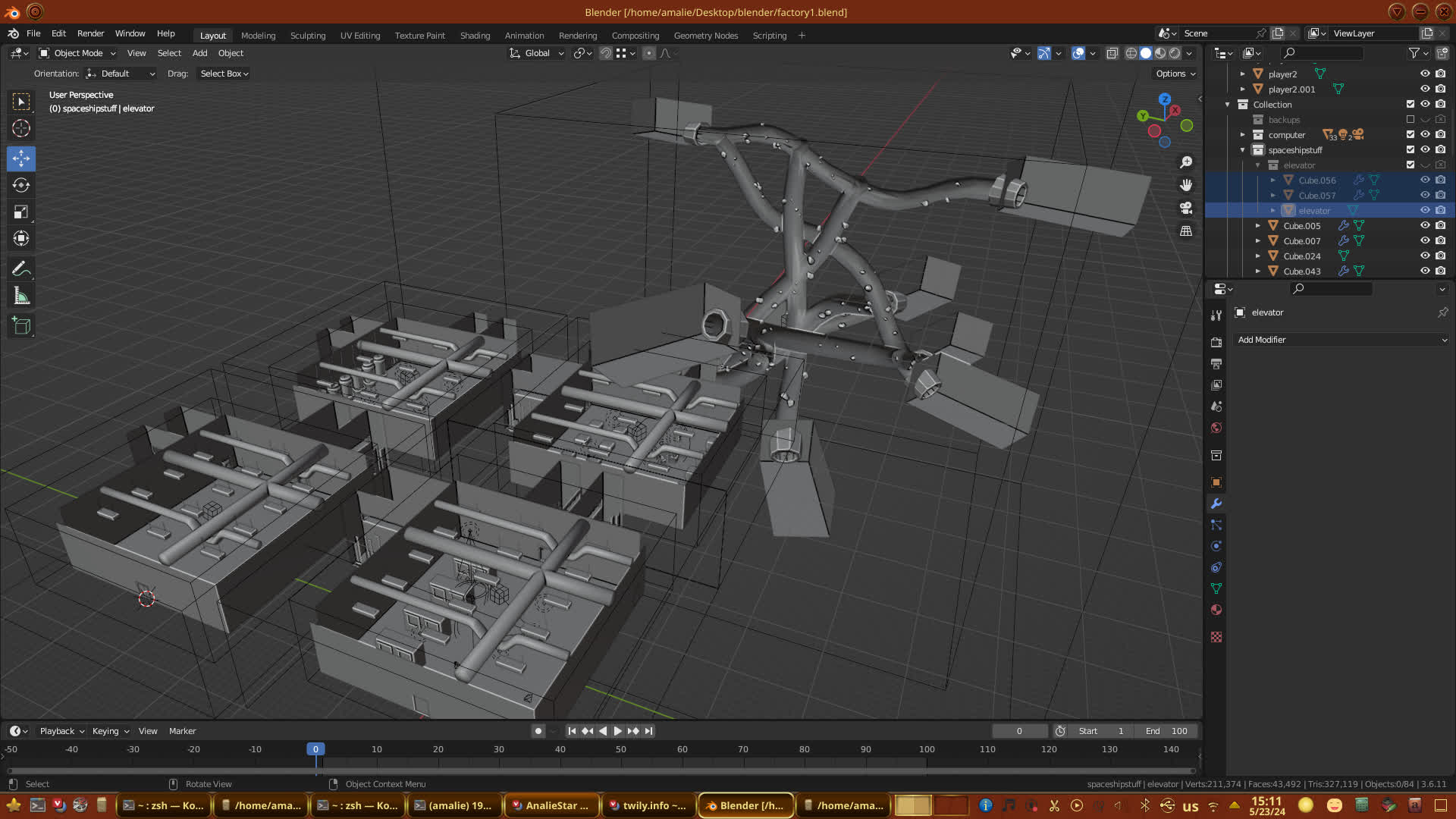
Task: Enable the backups collection checkbox
Action: pos(1410,119)
